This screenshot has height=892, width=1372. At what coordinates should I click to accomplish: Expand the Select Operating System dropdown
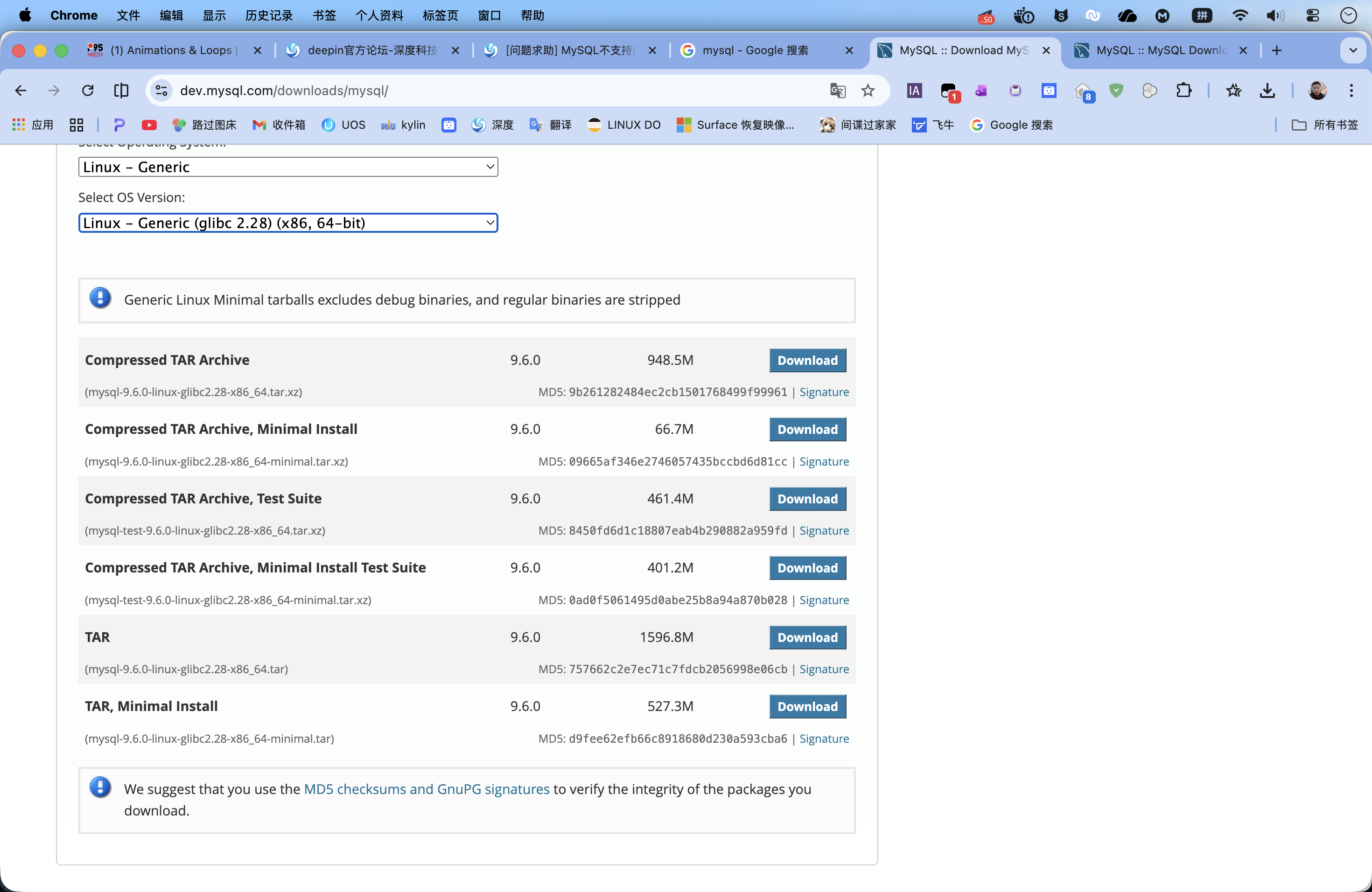pos(287,167)
